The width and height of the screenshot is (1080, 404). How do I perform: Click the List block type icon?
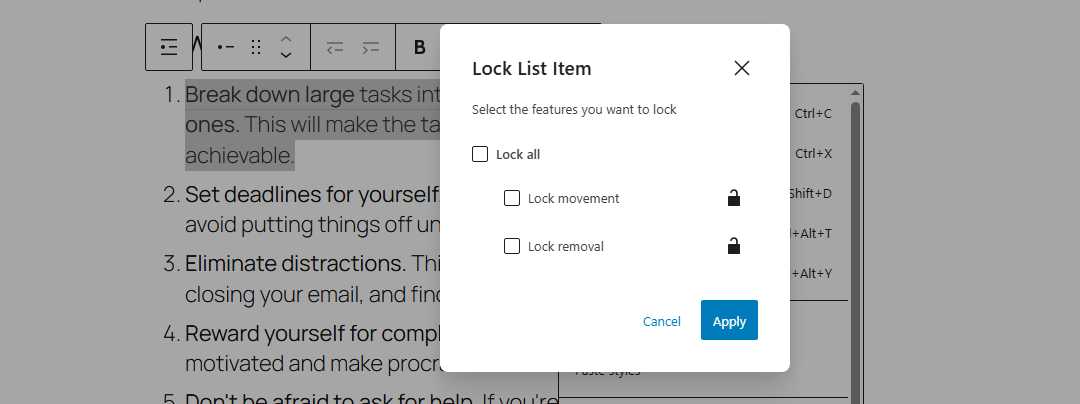tap(169, 47)
